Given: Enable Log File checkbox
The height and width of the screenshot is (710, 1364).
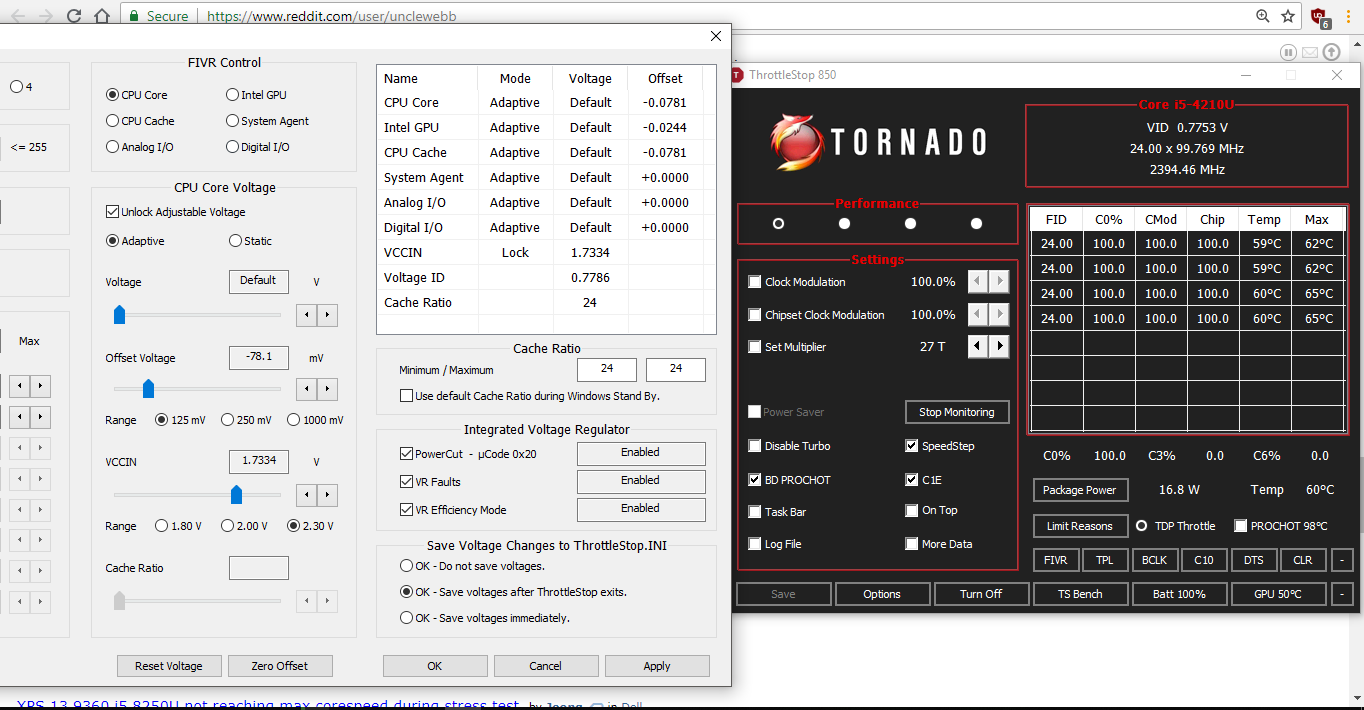Looking at the screenshot, I should coord(755,544).
